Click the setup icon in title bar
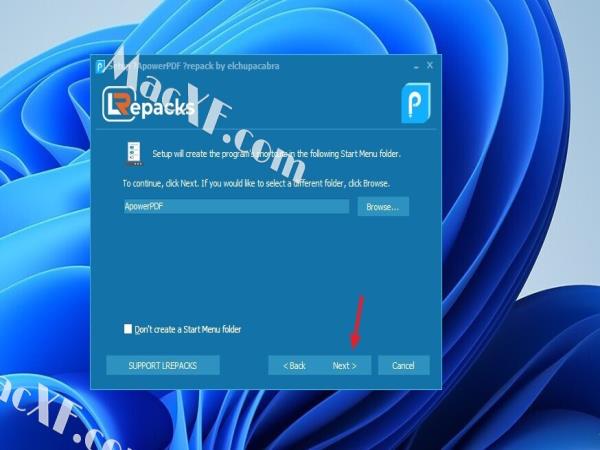Screen dimensions: 600x450 [100, 66]
